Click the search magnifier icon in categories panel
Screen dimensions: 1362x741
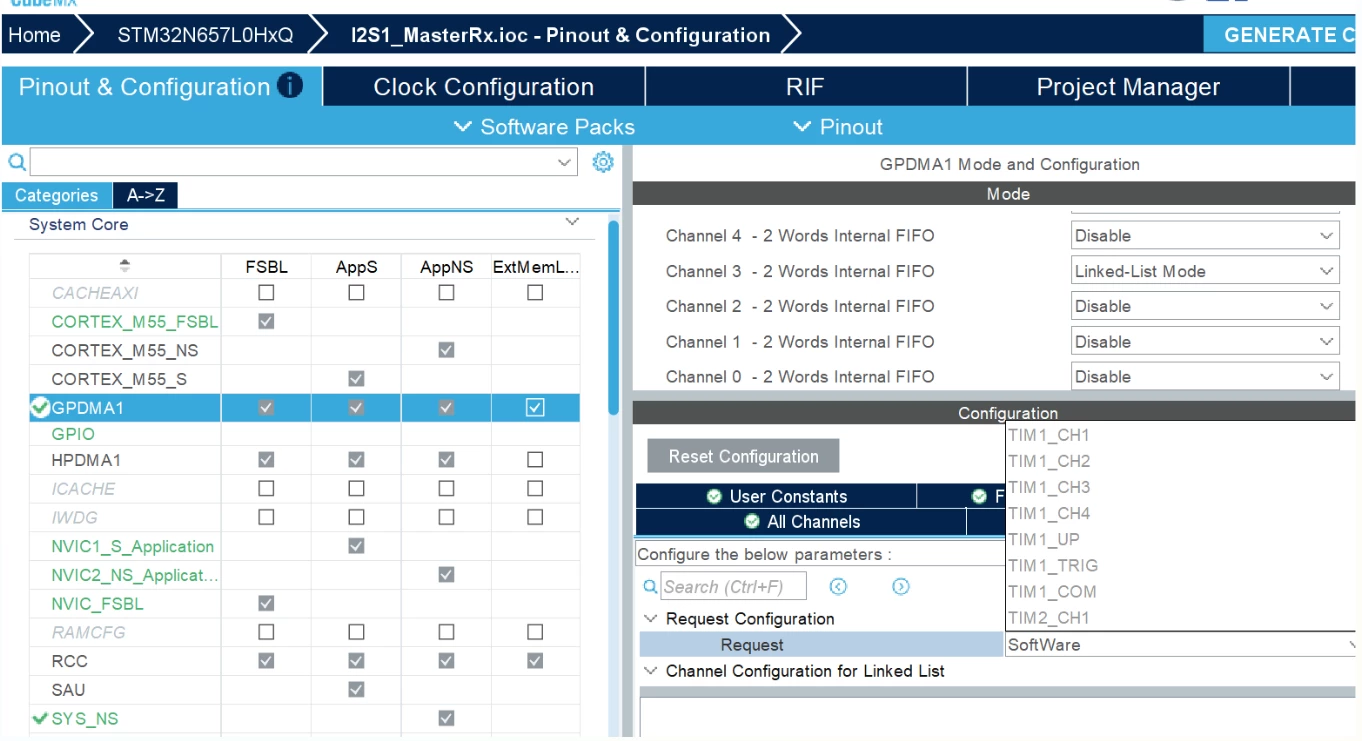pyautogui.click(x=17, y=162)
